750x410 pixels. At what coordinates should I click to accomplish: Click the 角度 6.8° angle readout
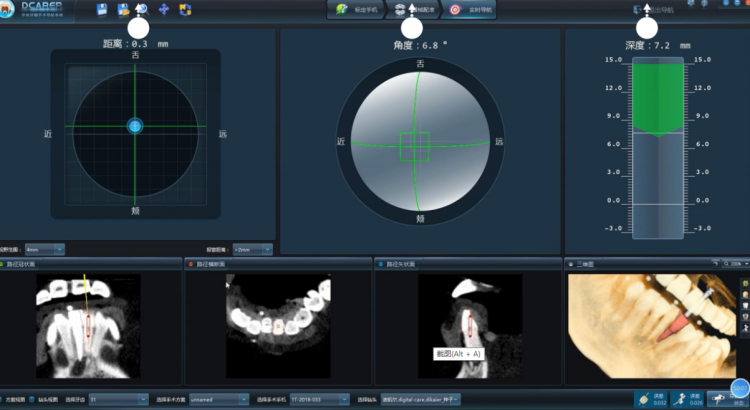pyautogui.click(x=420, y=45)
